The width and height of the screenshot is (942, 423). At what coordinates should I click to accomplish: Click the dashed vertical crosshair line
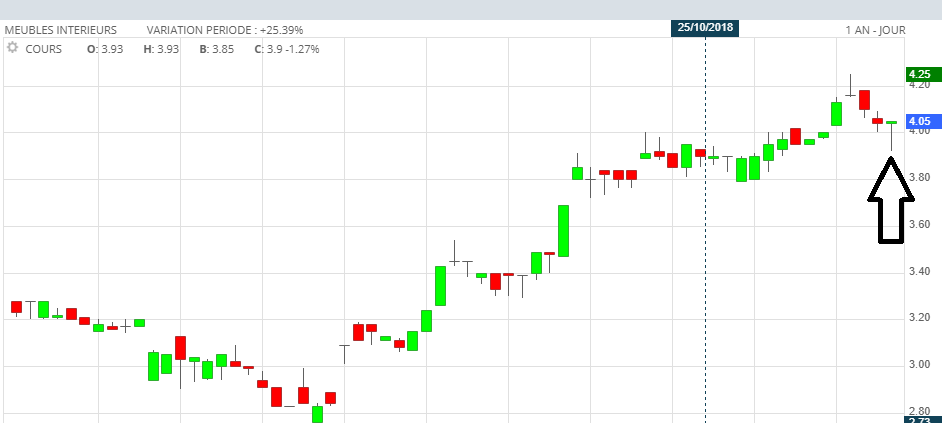[x=705, y=228]
